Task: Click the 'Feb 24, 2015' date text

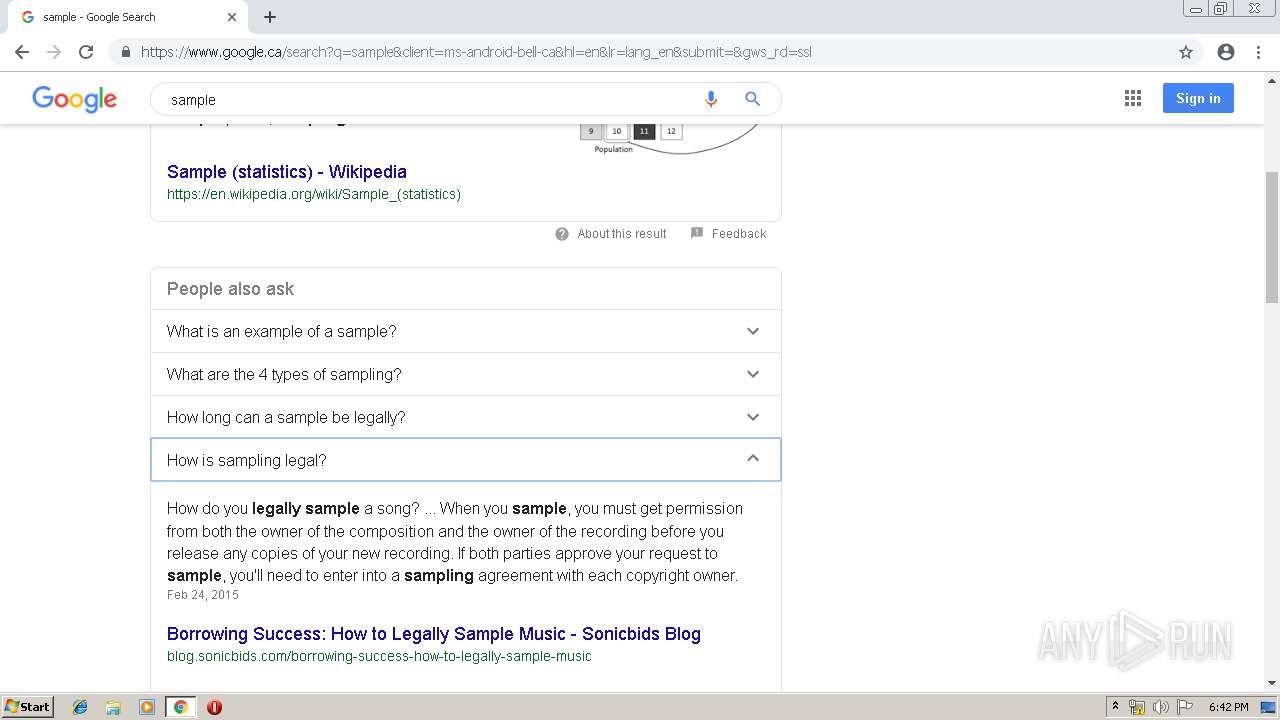Action: point(203,595)
